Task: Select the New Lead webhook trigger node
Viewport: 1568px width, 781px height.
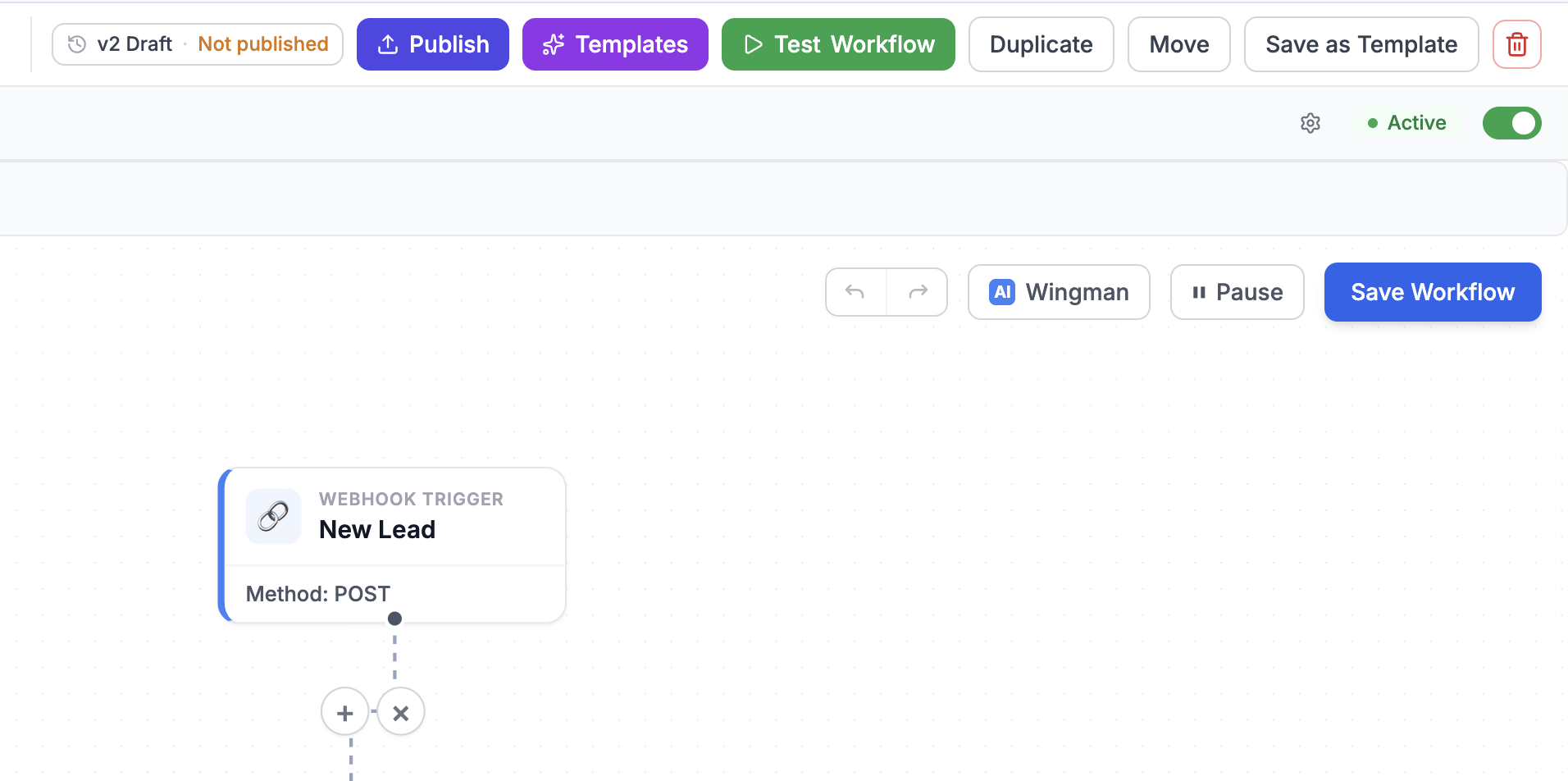Action: click(x=393, y=545)
